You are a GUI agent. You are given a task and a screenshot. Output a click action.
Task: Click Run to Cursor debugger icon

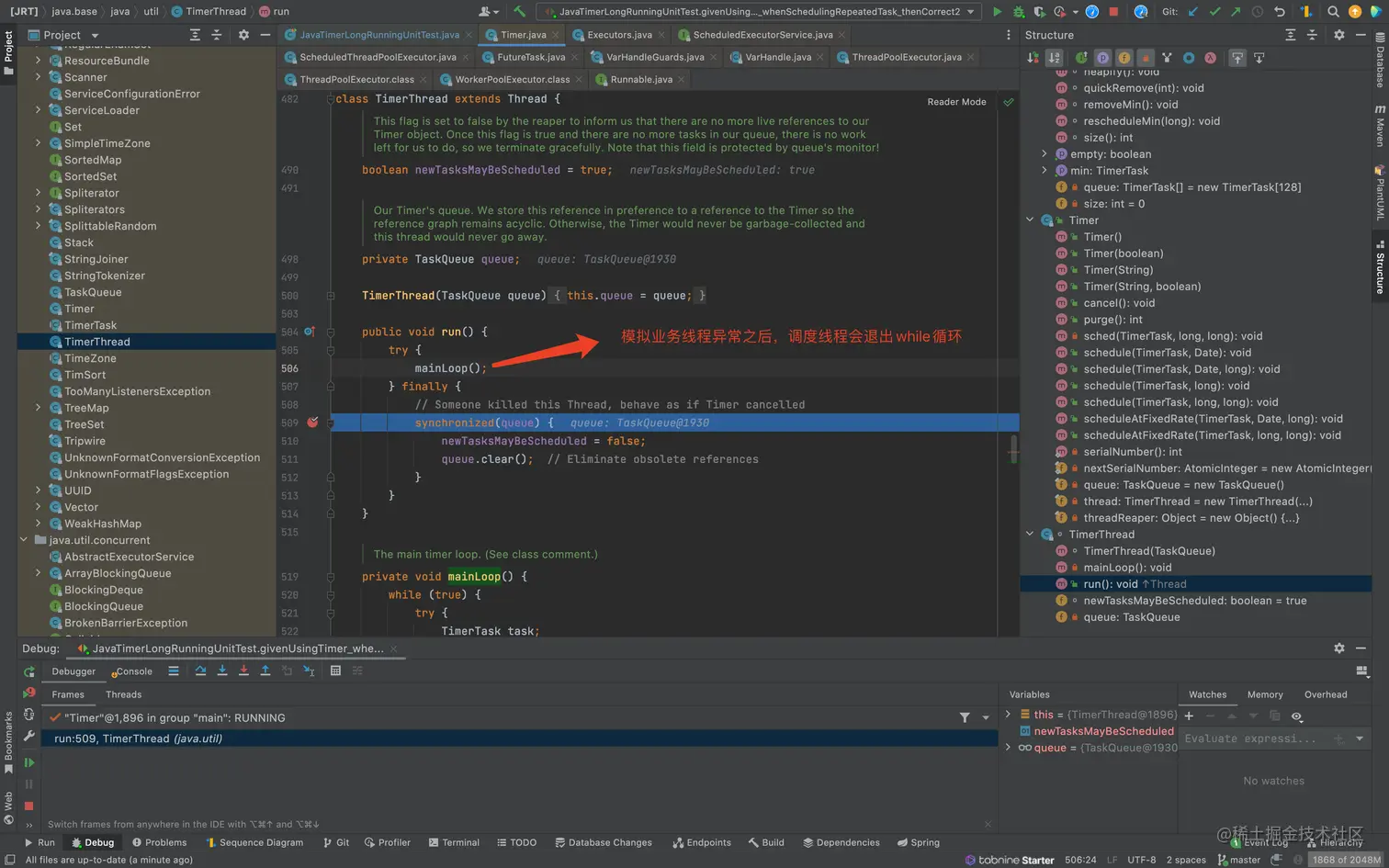309,671
